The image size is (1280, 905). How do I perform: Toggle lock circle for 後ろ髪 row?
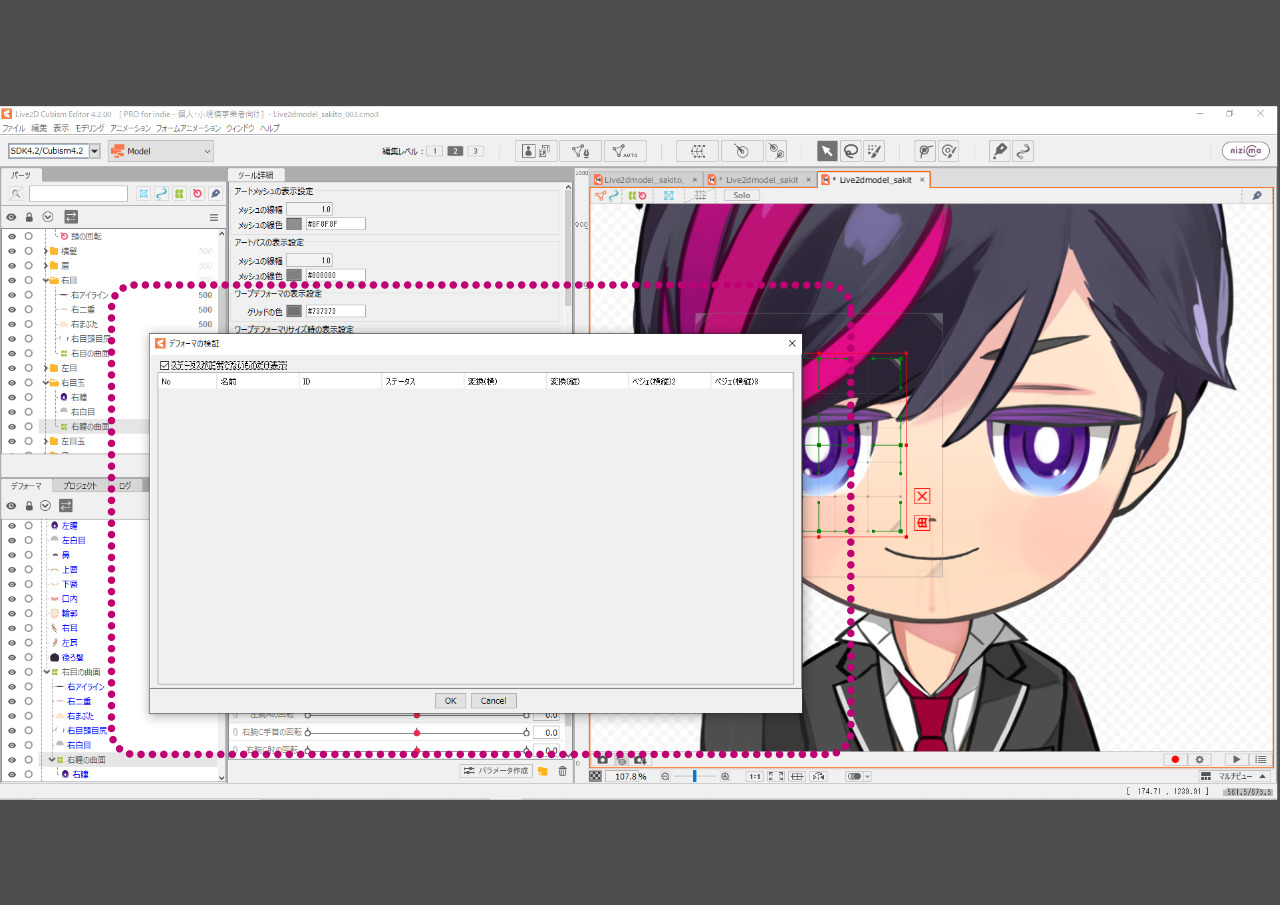(x=29, y=657)
